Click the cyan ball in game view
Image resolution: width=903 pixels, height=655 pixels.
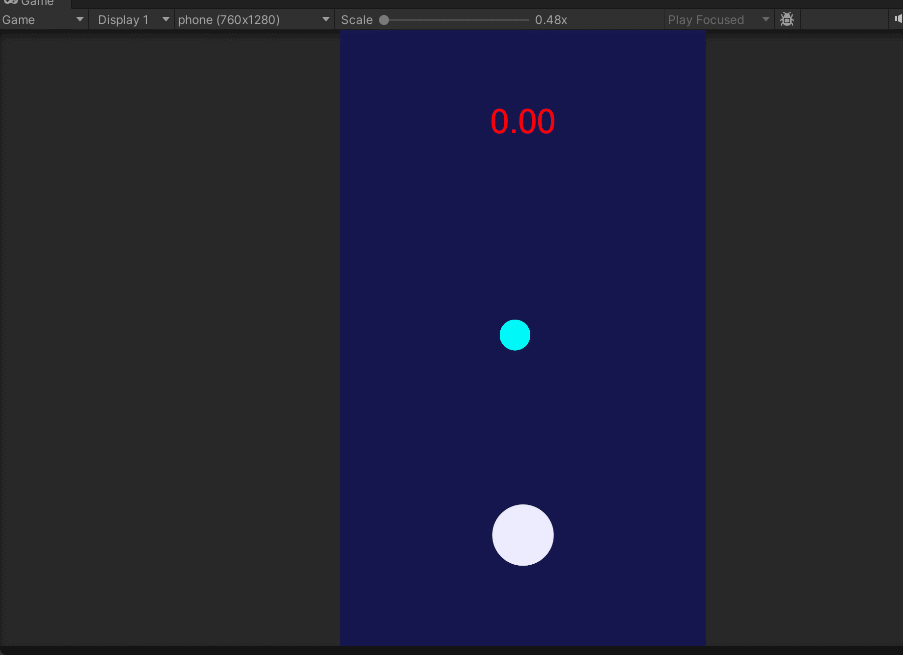tap(515, 335)
